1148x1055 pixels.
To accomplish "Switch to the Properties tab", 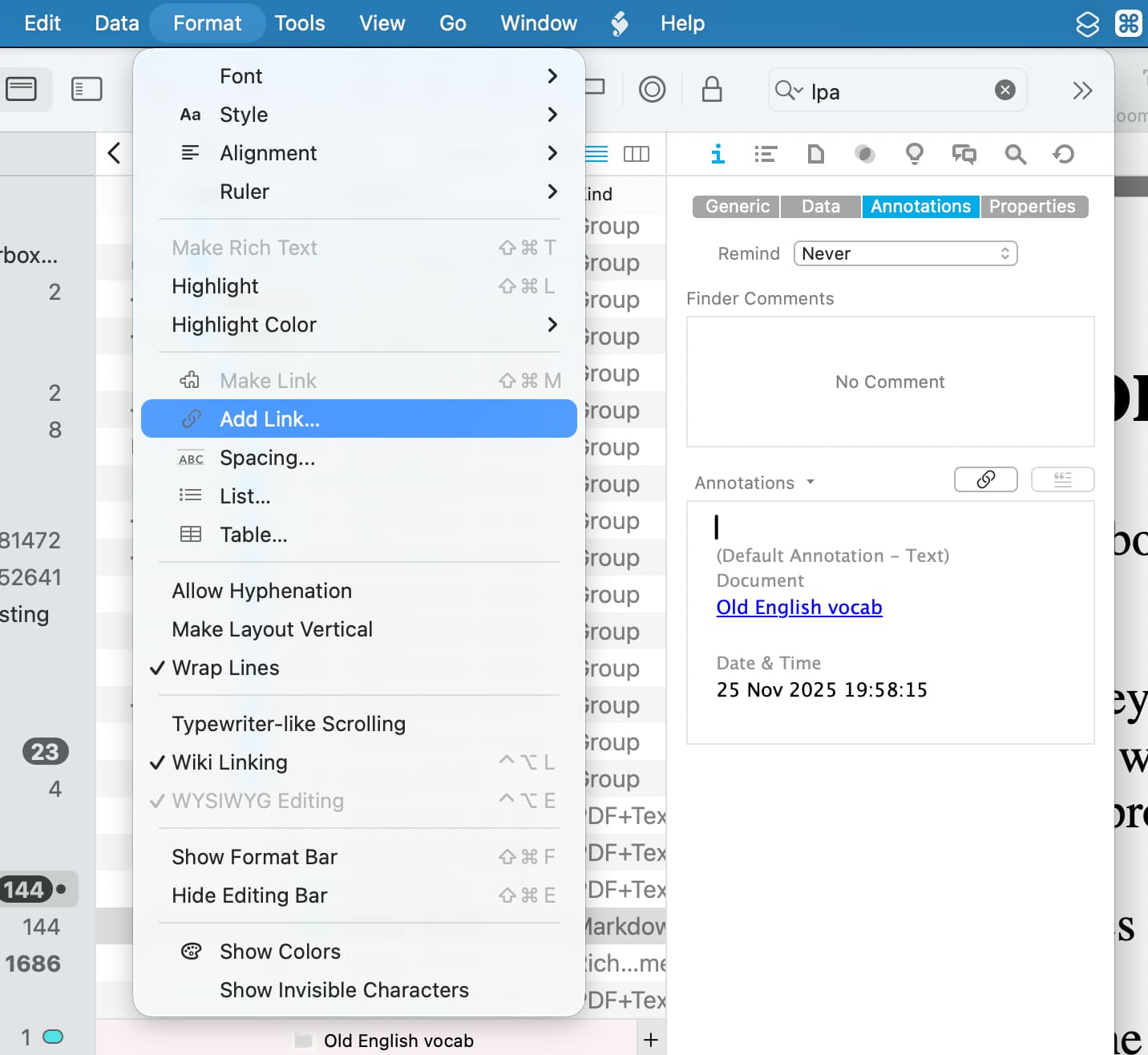I will [1032, 207].
